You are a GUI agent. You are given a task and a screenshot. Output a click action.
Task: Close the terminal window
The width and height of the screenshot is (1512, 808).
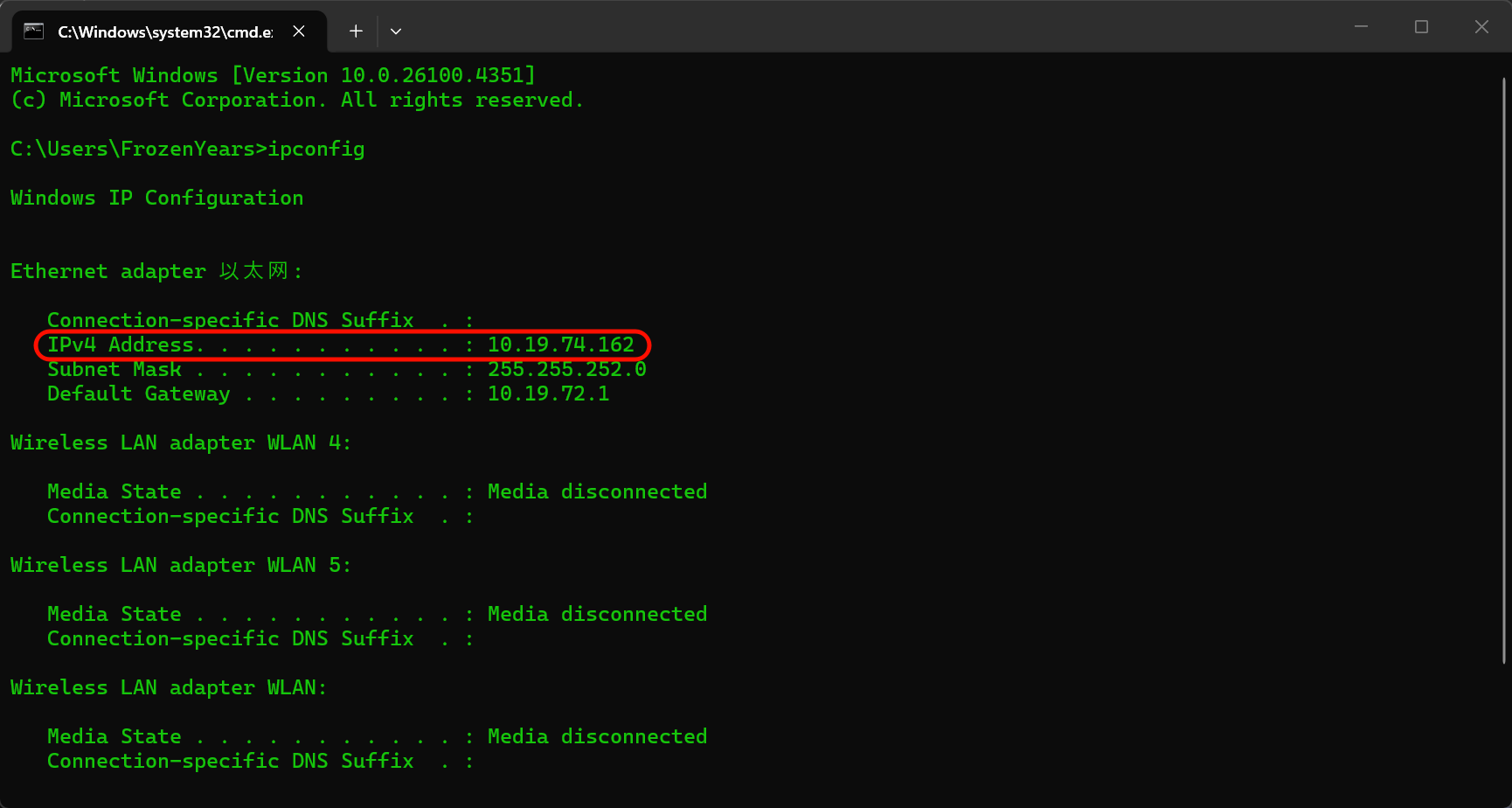click(x=1481, y=27)
